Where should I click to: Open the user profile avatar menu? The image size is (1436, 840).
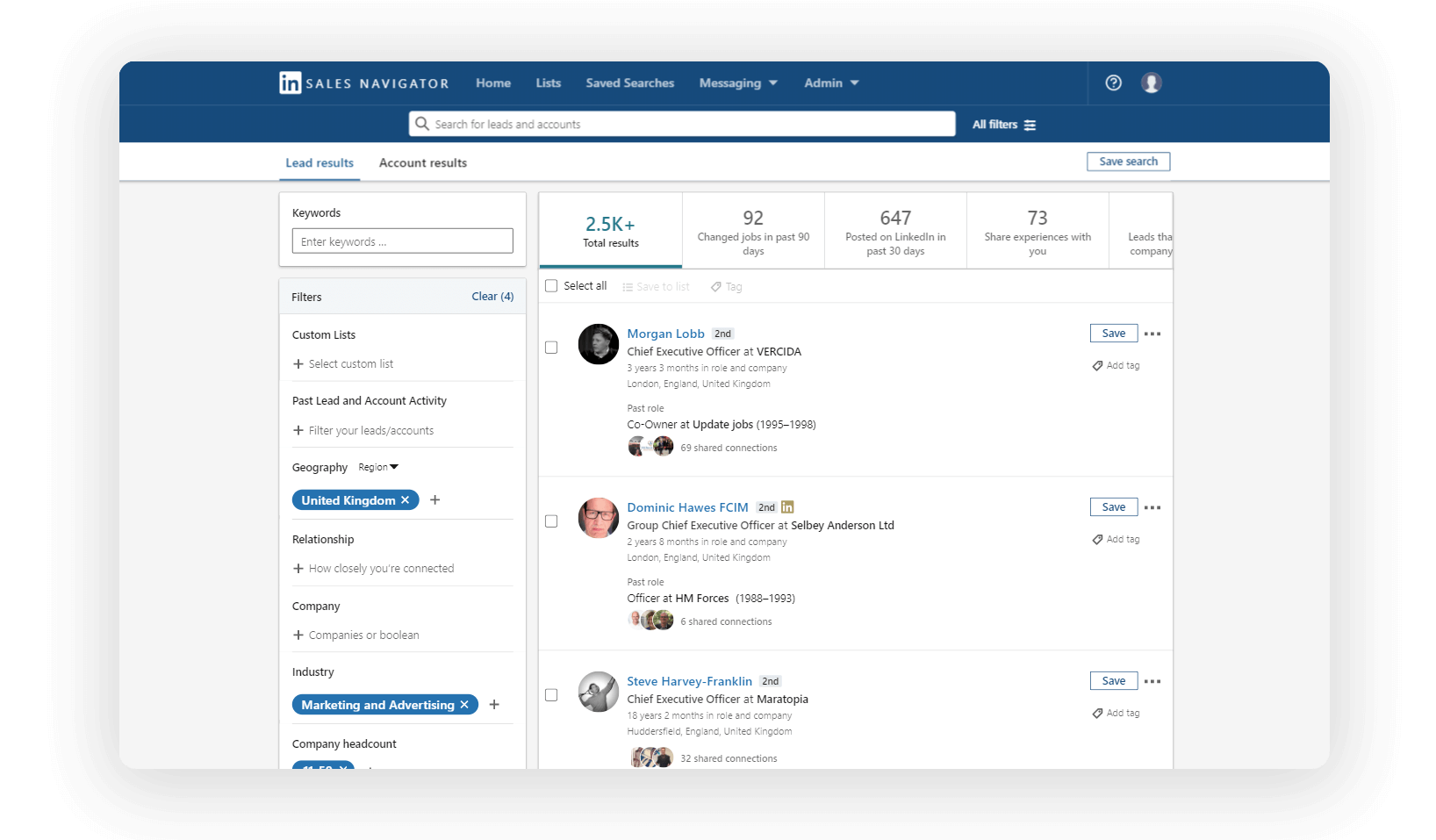[1151, 83]
